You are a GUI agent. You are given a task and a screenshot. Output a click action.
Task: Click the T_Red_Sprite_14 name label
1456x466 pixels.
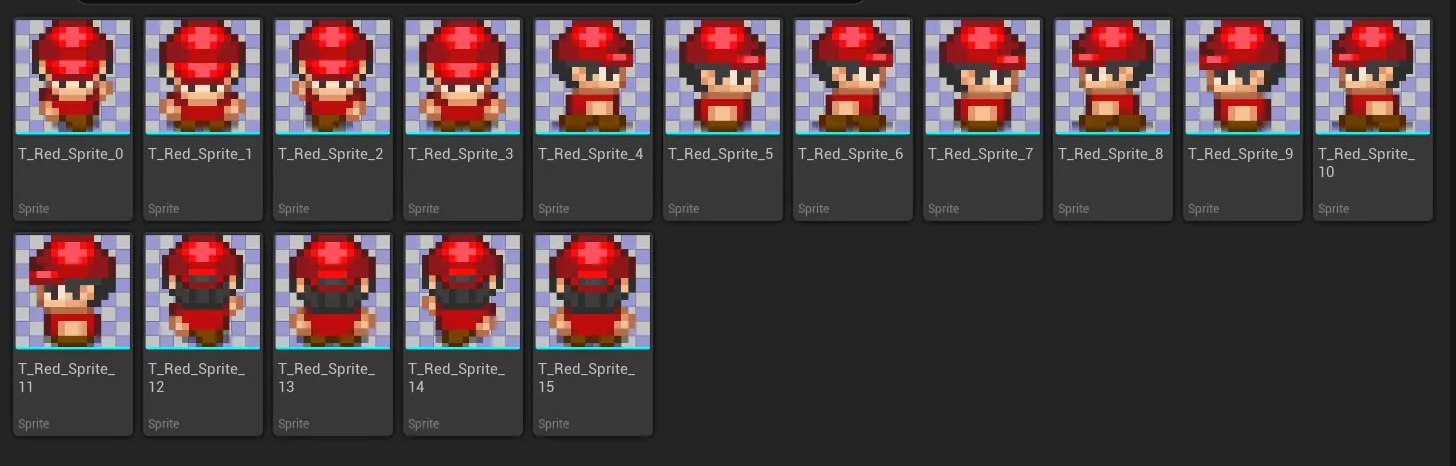click(457, 378)
